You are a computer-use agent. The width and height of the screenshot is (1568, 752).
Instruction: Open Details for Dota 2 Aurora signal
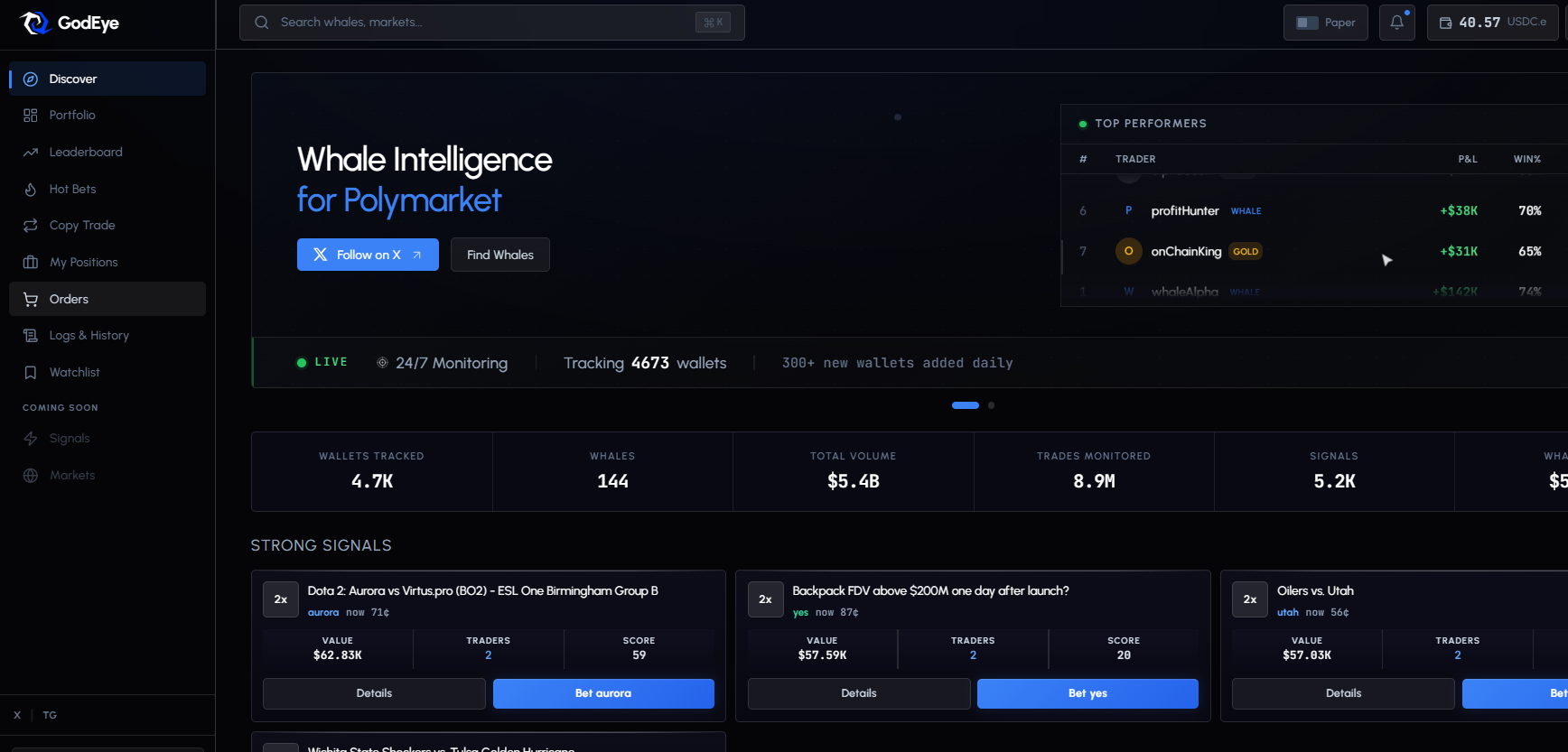coord(374,693)
